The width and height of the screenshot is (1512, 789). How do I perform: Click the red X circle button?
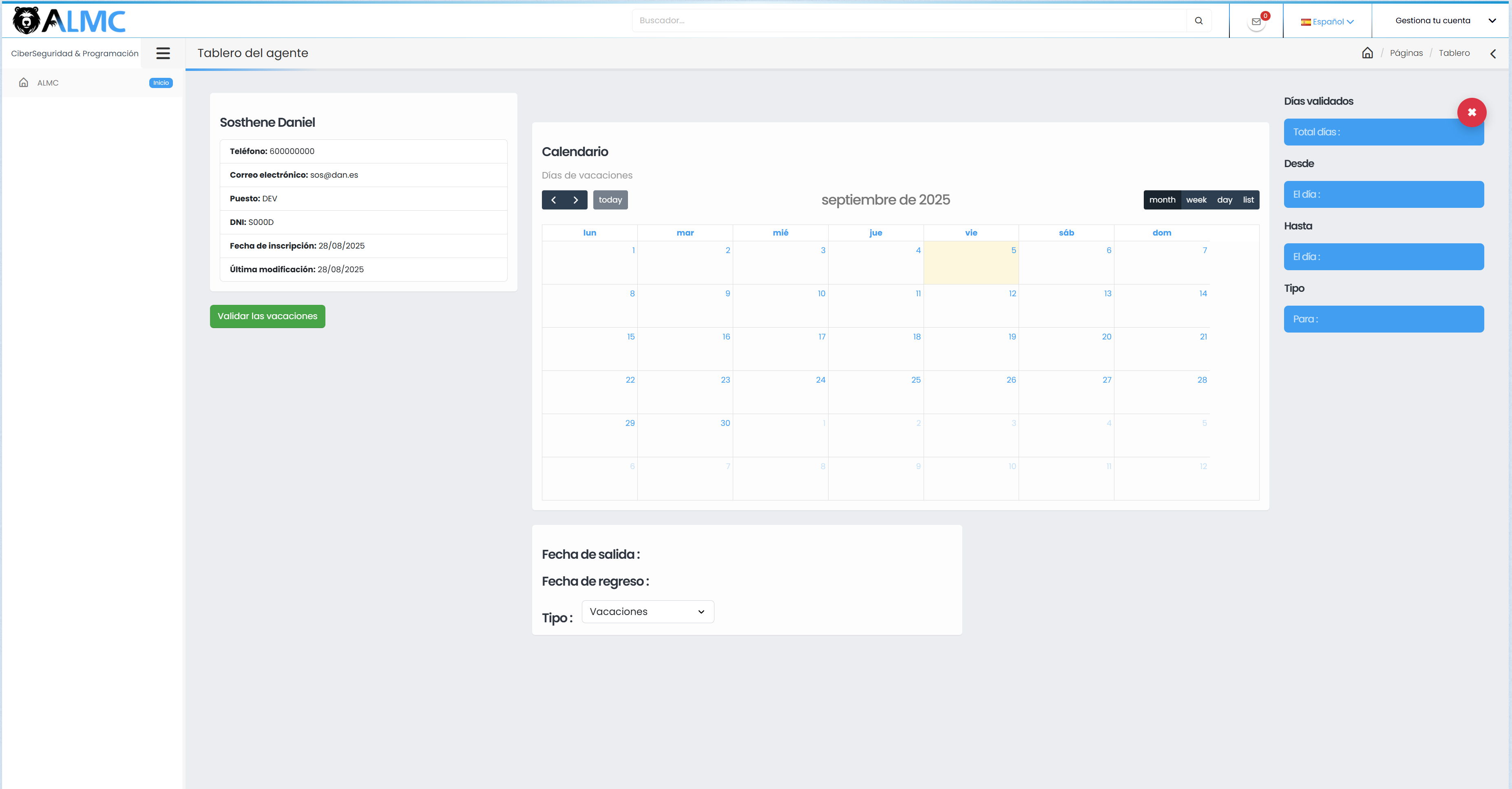1472,112
